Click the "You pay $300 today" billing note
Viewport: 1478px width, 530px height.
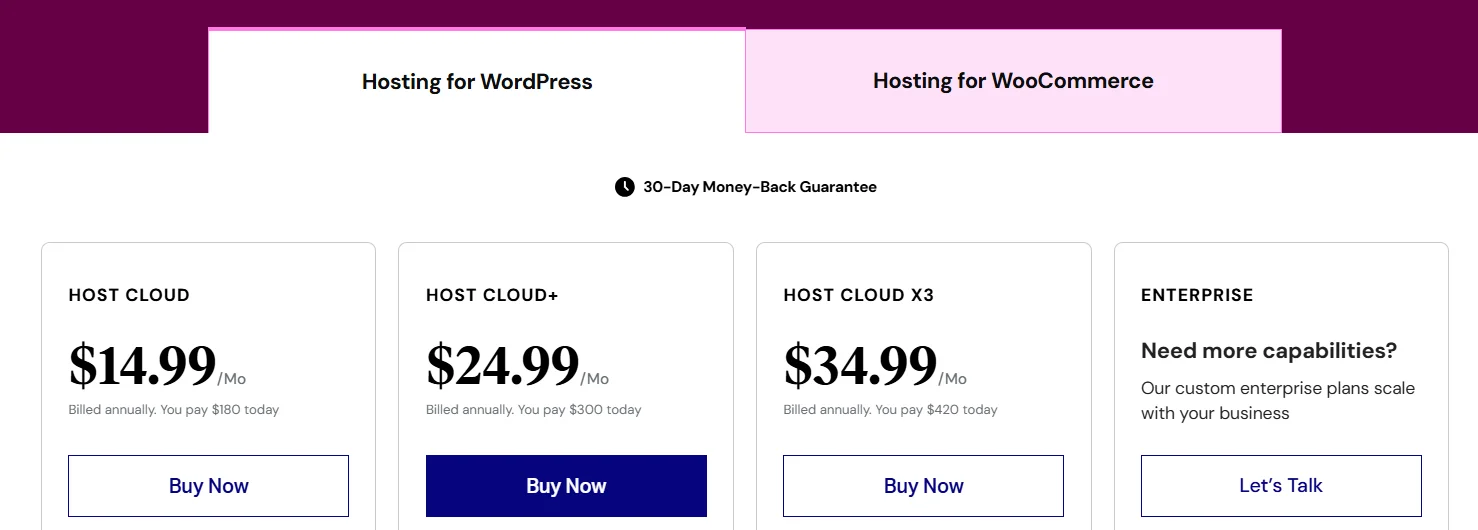(534, 410)
